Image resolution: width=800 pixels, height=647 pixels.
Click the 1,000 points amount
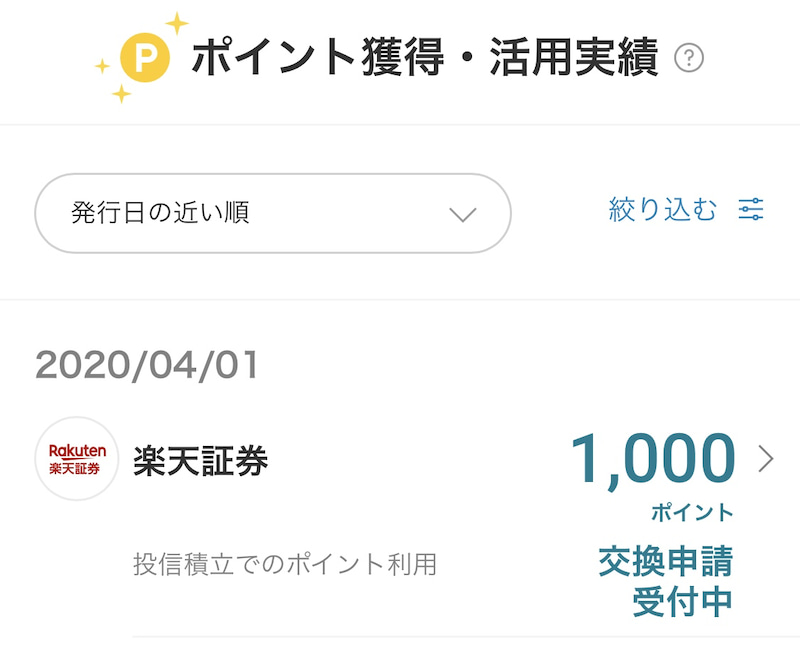[x=653, y=461]
